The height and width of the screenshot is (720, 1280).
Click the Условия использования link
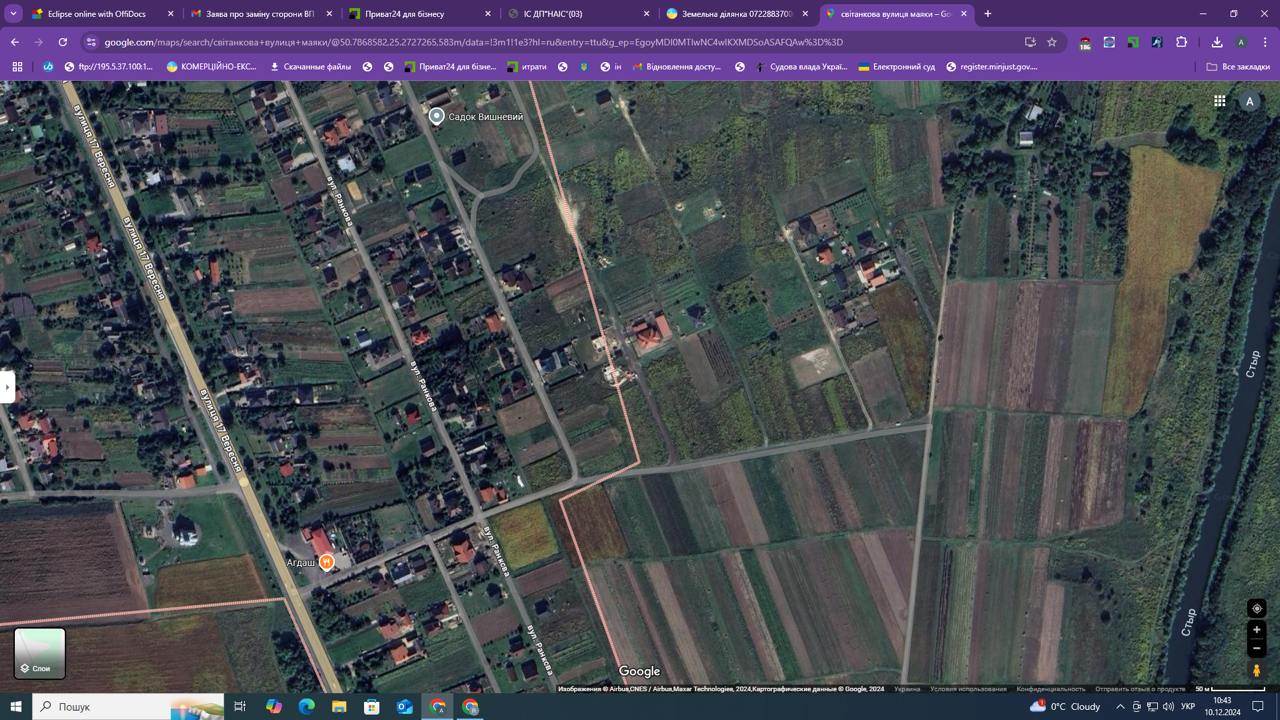[x=968, y=689]
